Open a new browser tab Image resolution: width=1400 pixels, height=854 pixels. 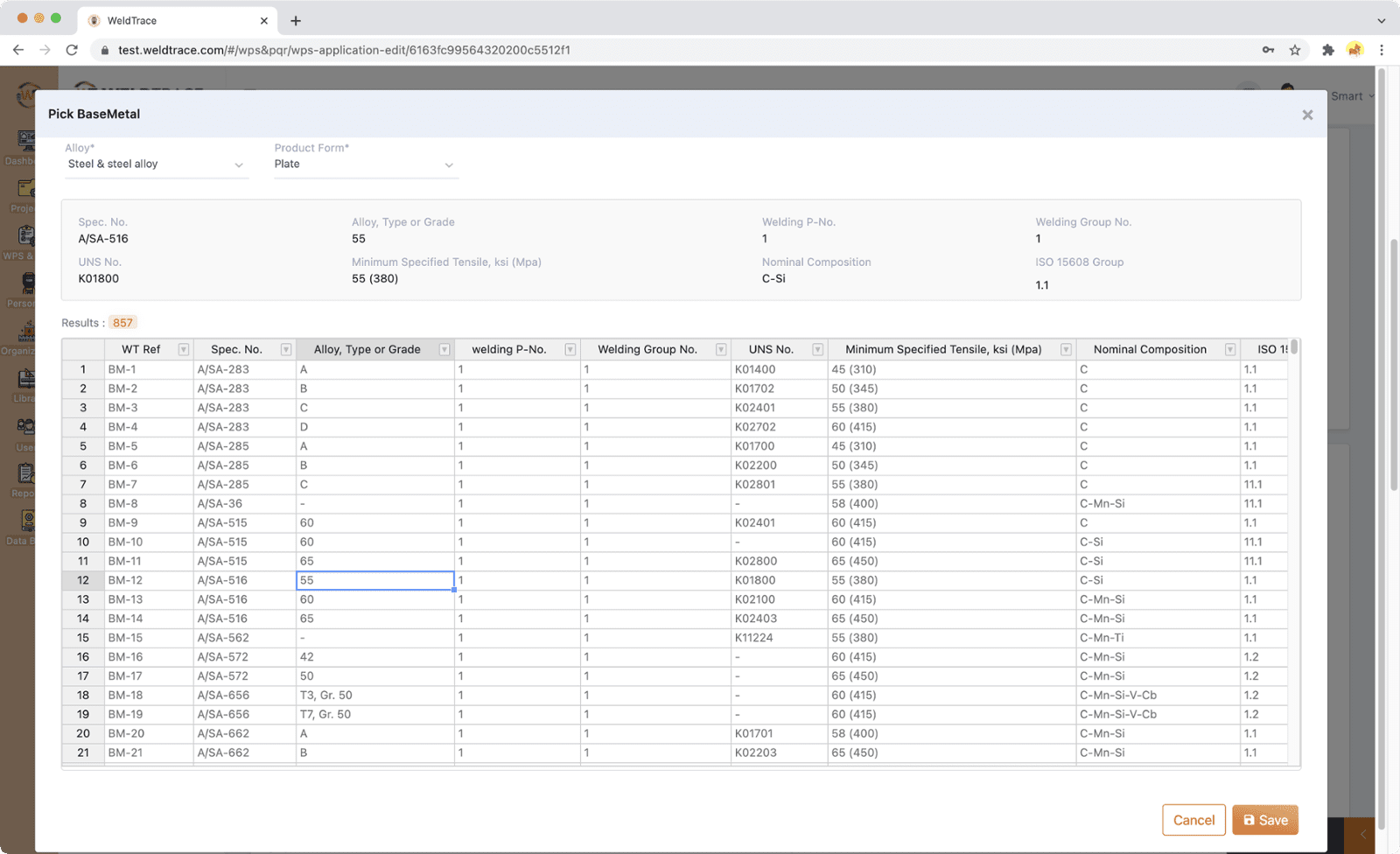click(x=296, y=20)
